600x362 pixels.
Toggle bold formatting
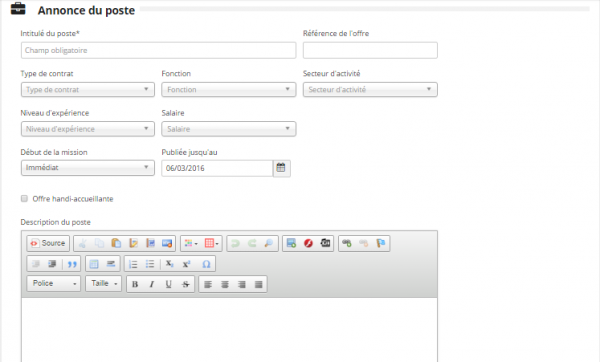point(135,284)
